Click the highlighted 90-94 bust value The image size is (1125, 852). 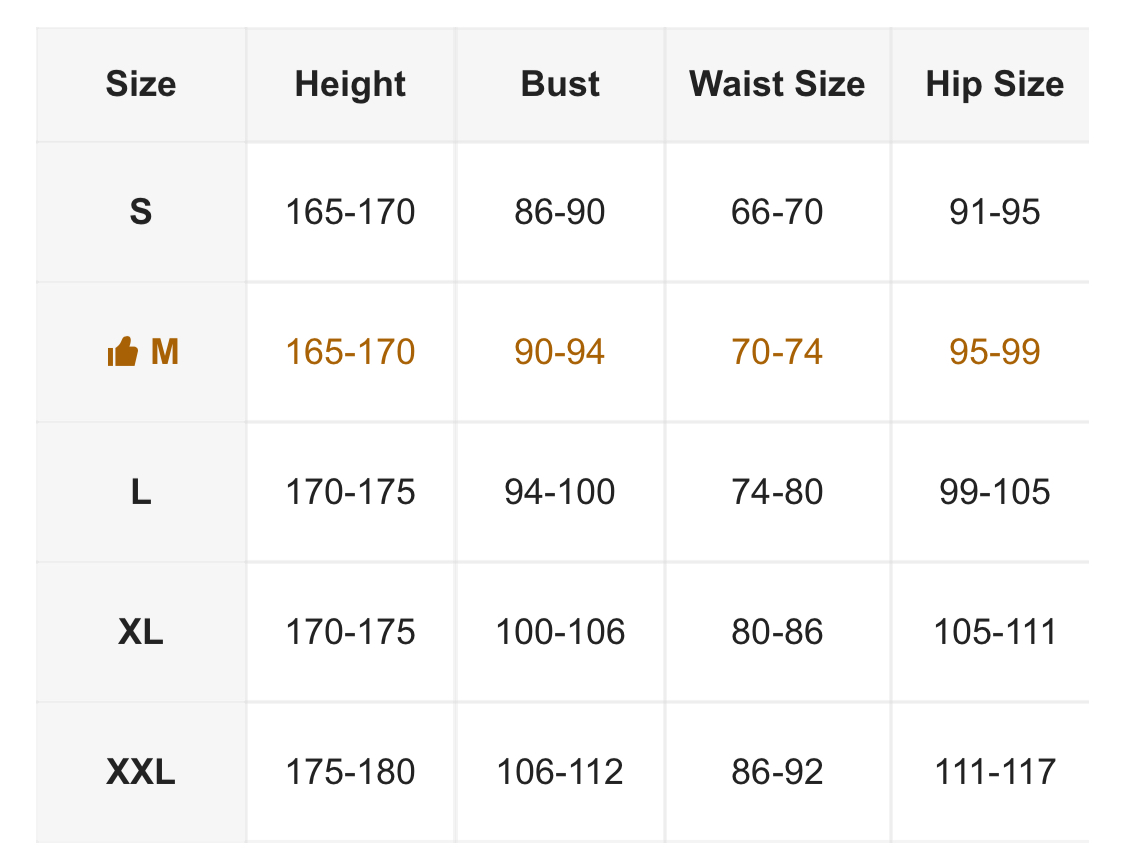coord(560,352)
